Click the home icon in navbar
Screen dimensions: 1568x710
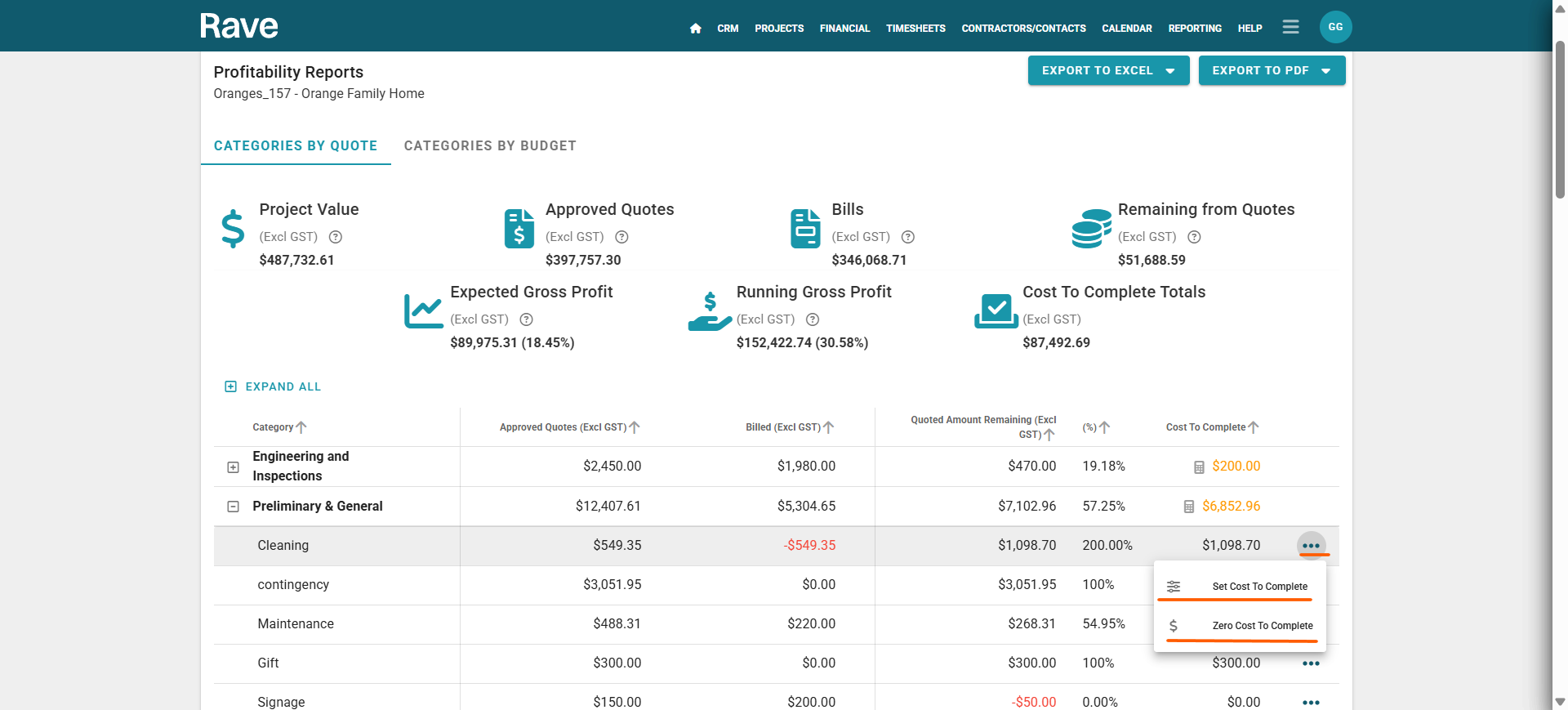point(695,29)
